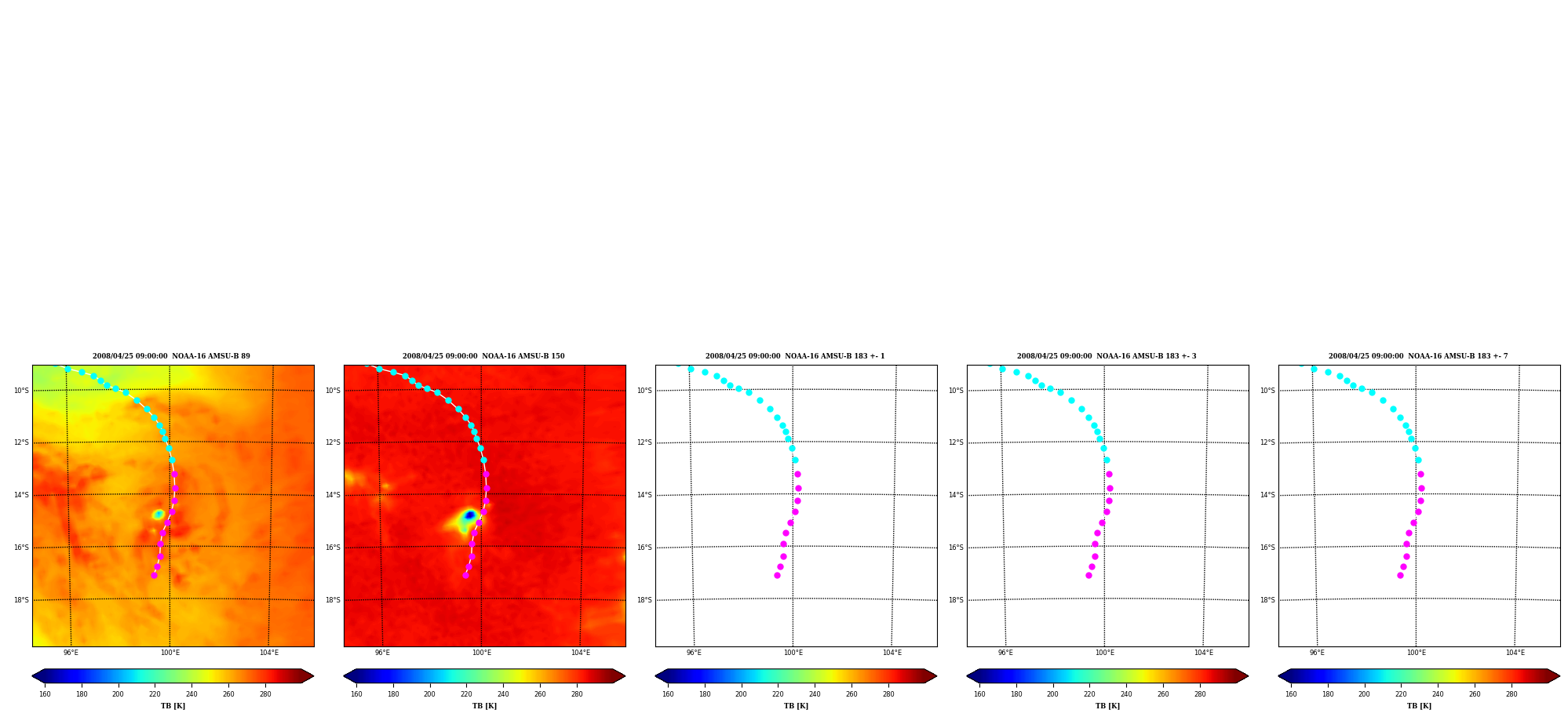Viewport: 1568px width, 717px height.
Task: Click the 100°E longitude label in the 150 panel
Action: [x=482, y=653]
